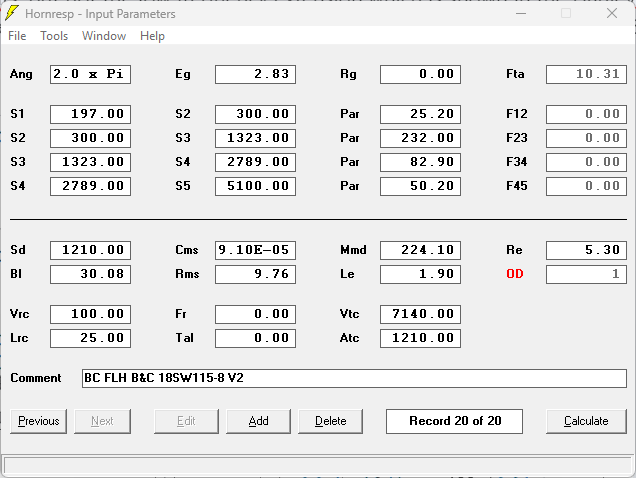This screenshot has height=478, width=636.
Task: Click the S5 field with 5100.00
Action: 256,186
